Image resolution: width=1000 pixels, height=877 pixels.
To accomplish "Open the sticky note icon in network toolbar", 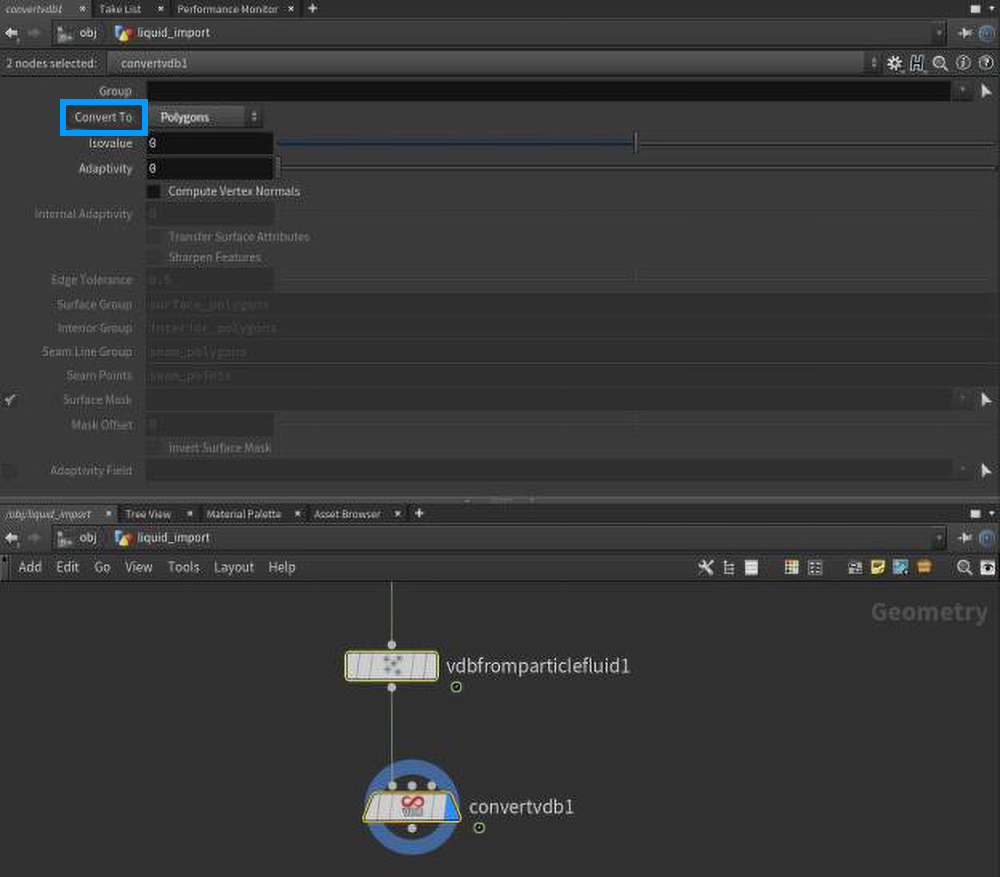I will 878,568.
